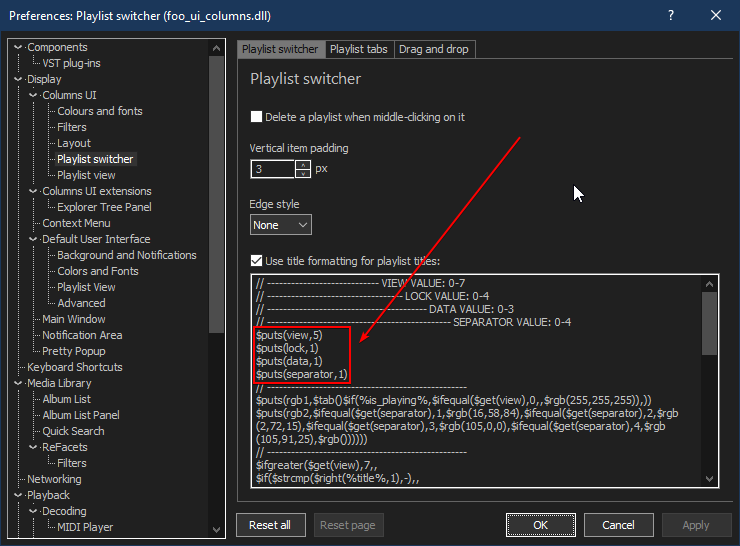Open the Drag and drop tab

pos(433,49)
